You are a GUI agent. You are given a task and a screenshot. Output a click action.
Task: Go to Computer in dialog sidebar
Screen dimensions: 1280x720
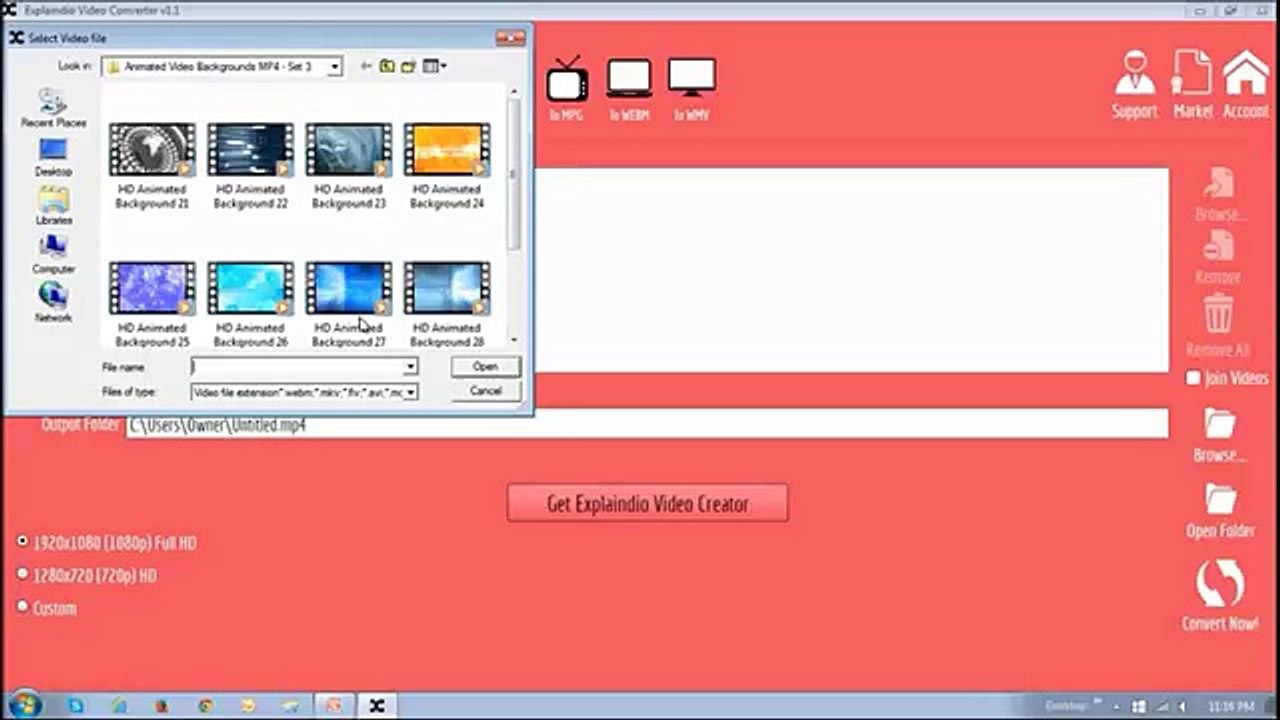point(53,255)
